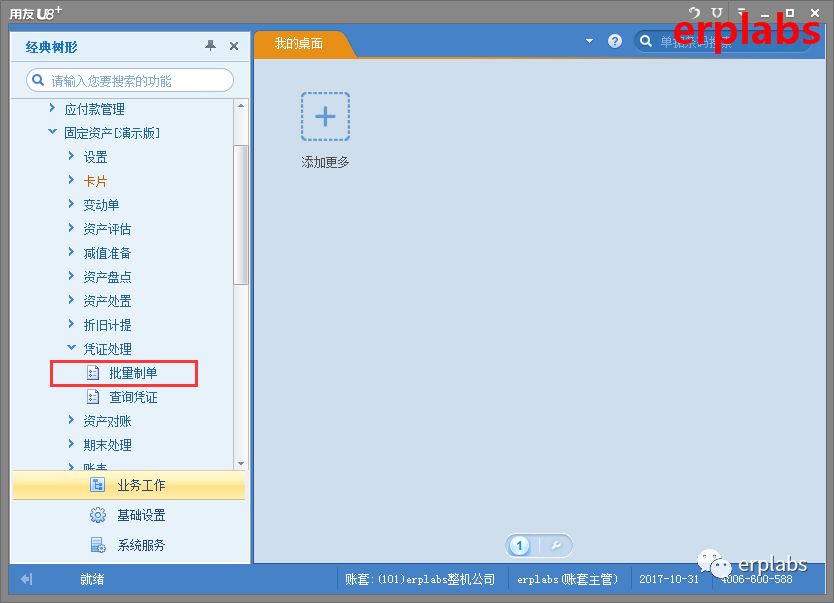Click the magnifier in top search box

tap(646, 41)
